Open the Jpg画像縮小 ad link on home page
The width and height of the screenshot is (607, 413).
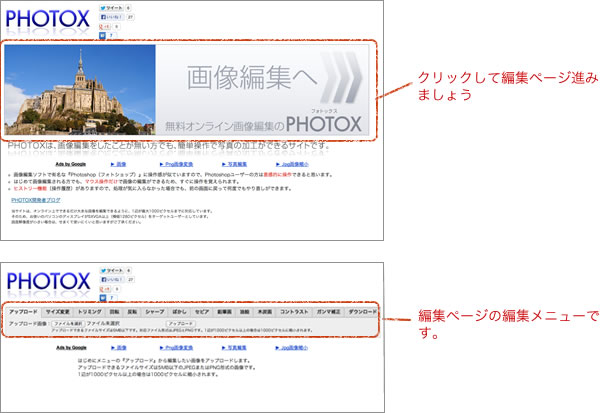point(292,164)
